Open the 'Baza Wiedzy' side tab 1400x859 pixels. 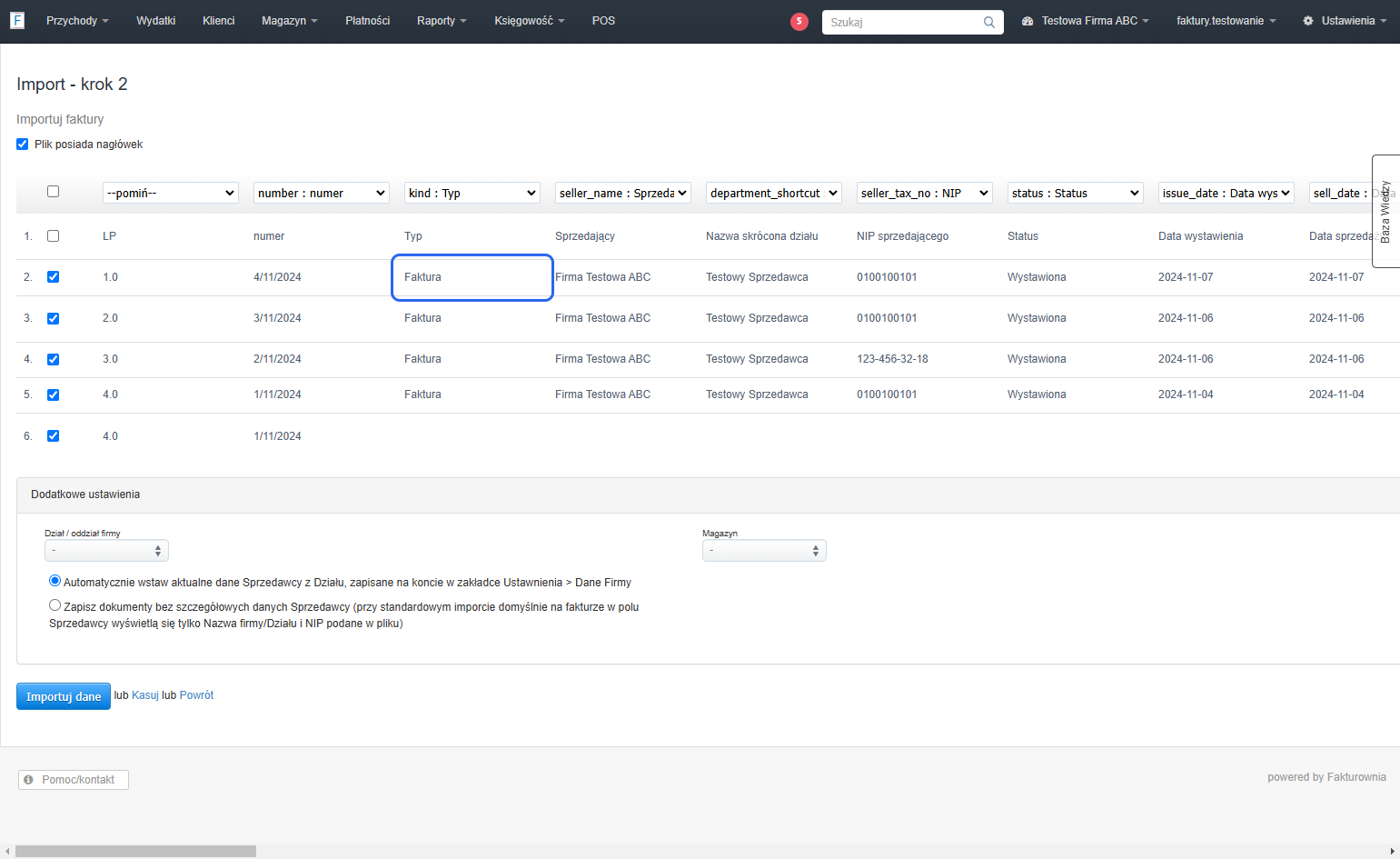1386,211
